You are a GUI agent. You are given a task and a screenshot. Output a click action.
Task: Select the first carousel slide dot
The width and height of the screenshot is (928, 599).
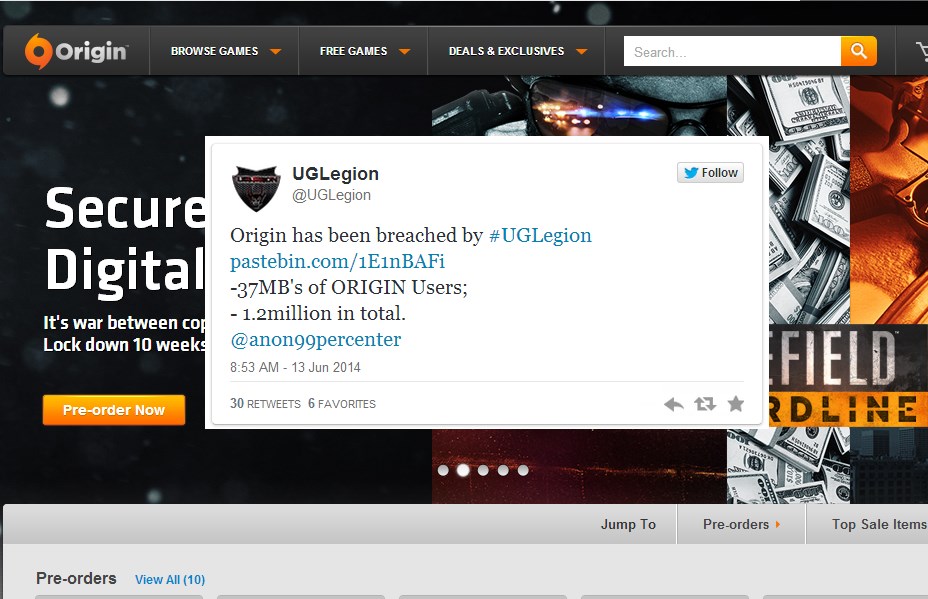(x=443, y=470)
